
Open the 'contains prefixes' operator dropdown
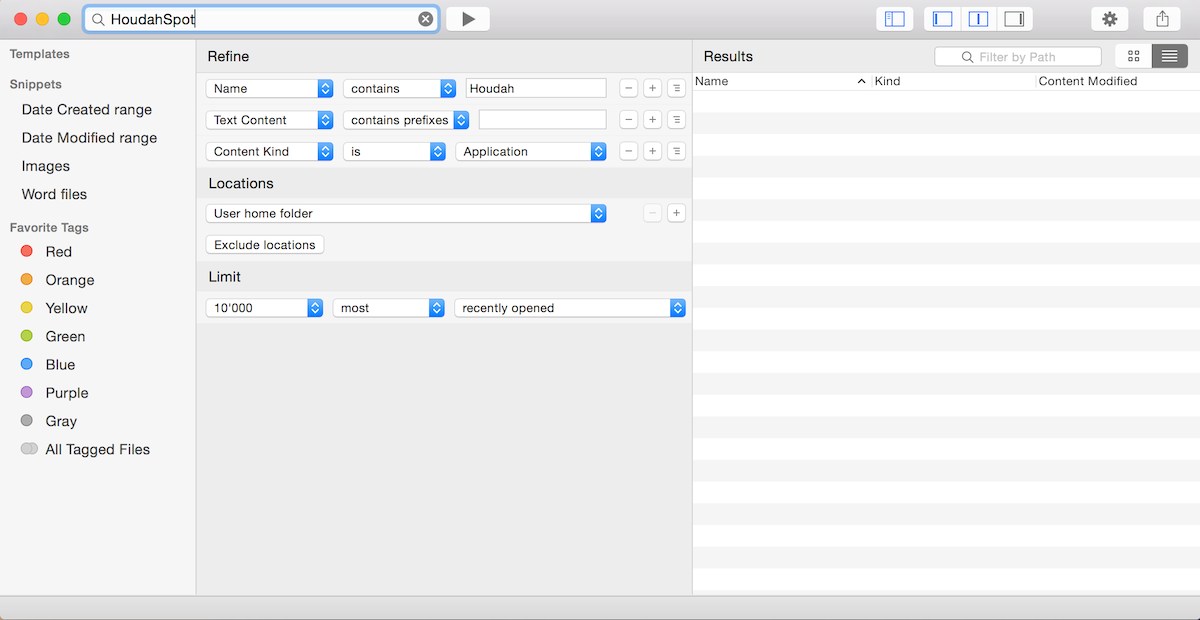click(406, 120)
